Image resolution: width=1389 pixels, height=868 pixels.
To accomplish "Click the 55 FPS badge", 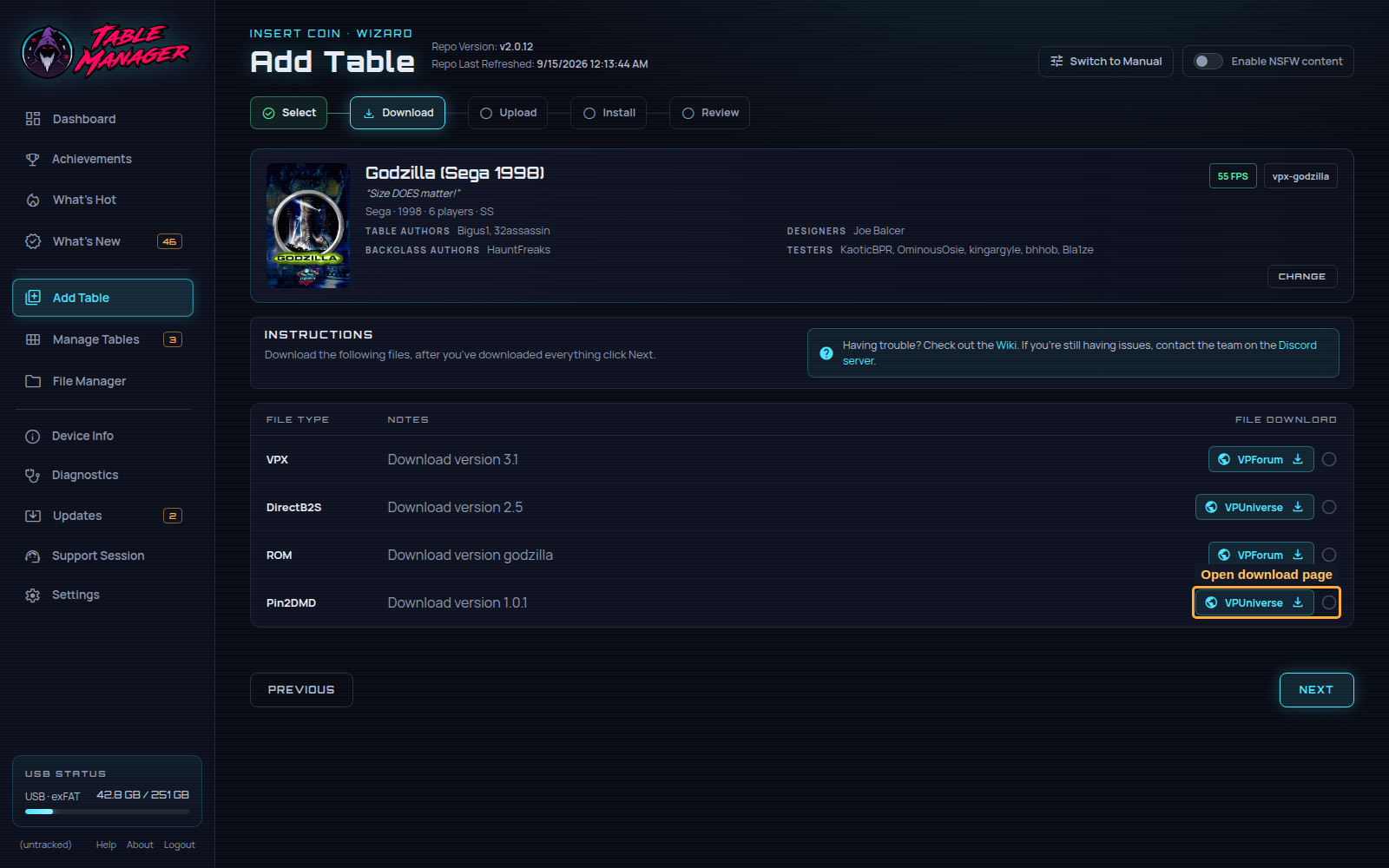I will tap(1233, 176).
